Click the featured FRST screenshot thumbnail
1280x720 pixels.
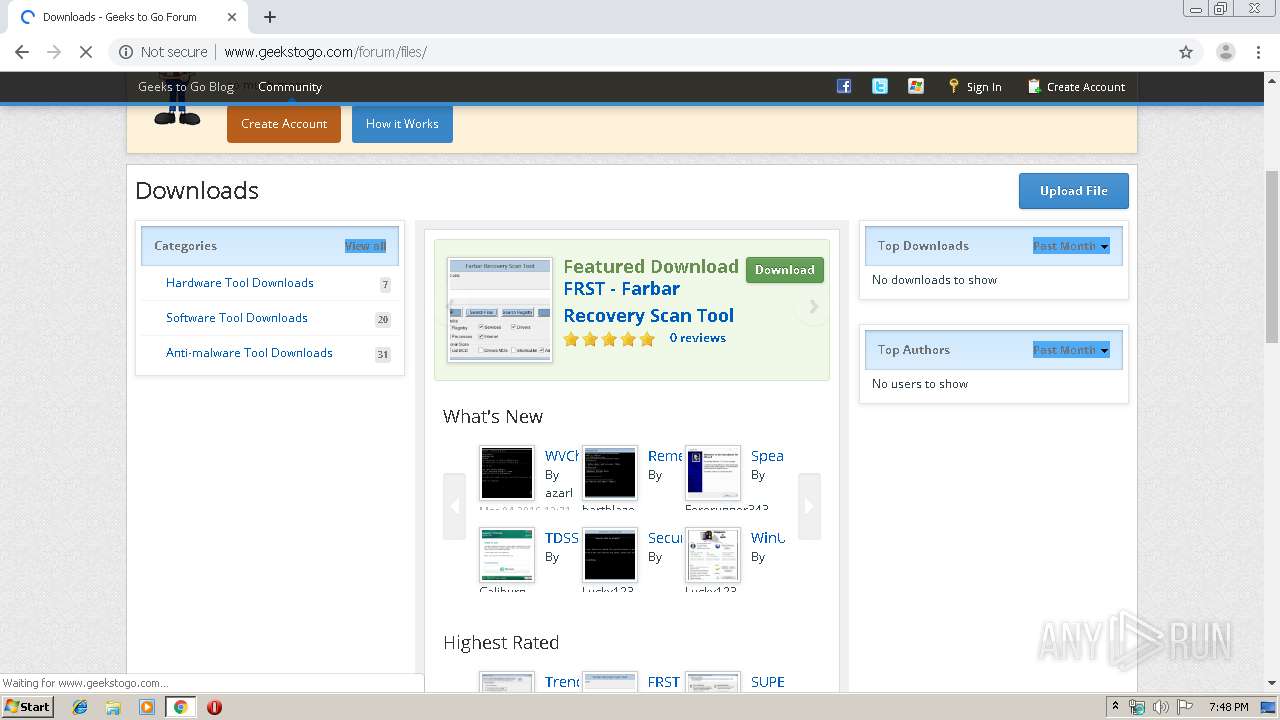pyautogui.click(x=500, y=309)
